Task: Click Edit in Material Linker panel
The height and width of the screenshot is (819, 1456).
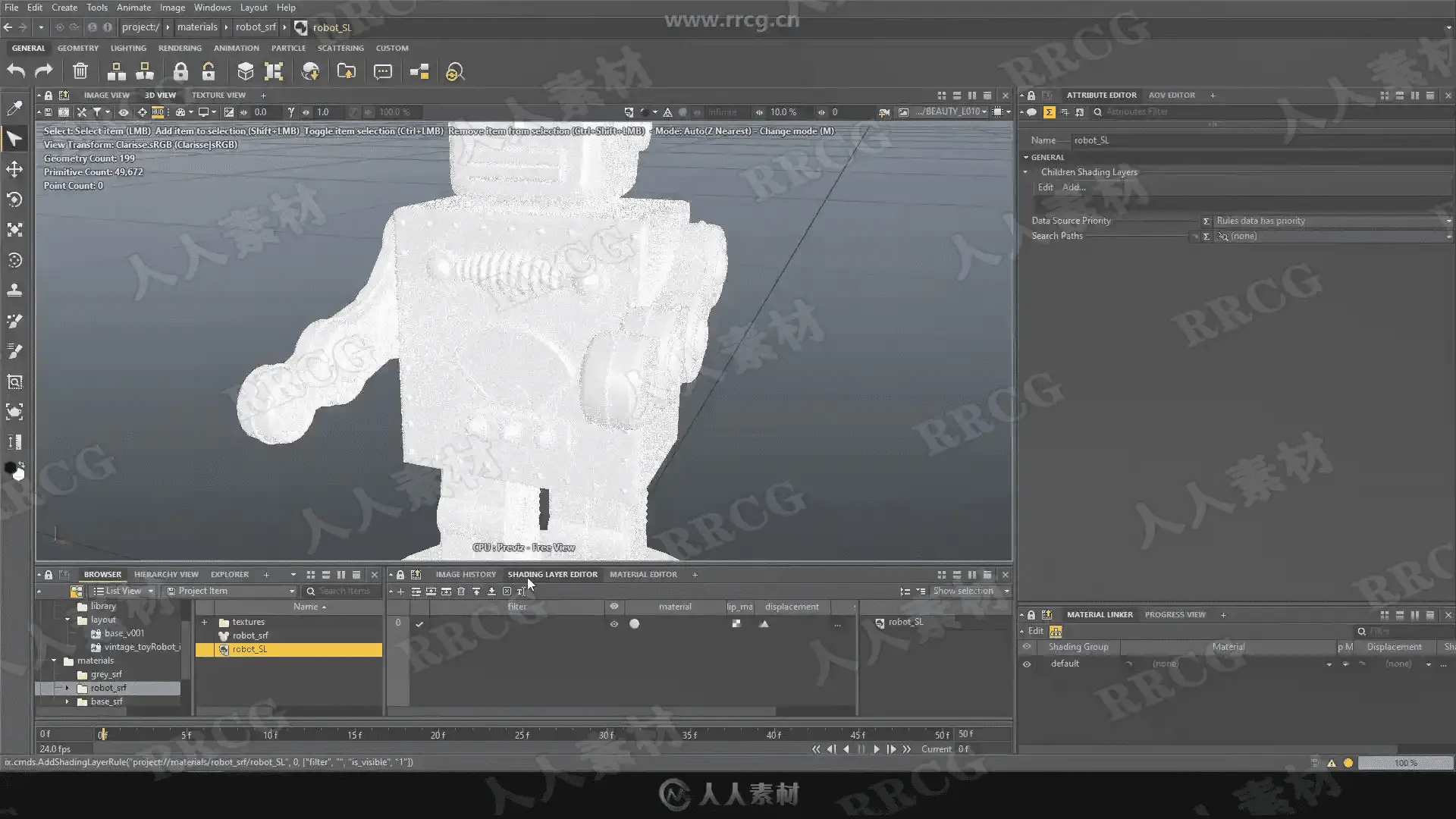Action: point(1035,631)
